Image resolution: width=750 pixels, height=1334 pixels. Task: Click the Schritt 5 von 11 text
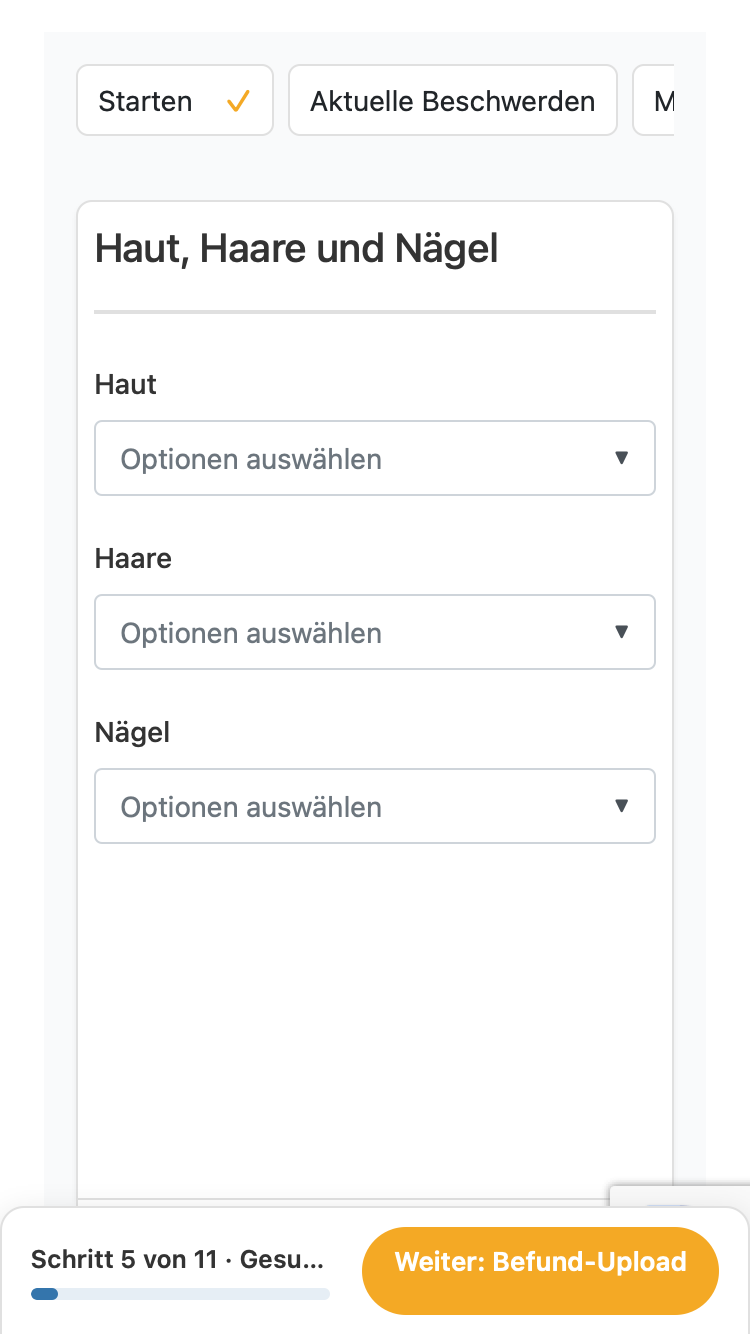click(x=124, y=1259)
